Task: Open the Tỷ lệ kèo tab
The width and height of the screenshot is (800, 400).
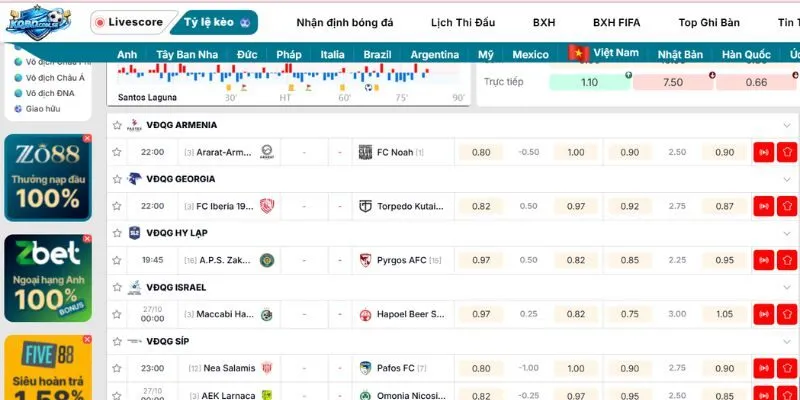Action: [215, 22]
